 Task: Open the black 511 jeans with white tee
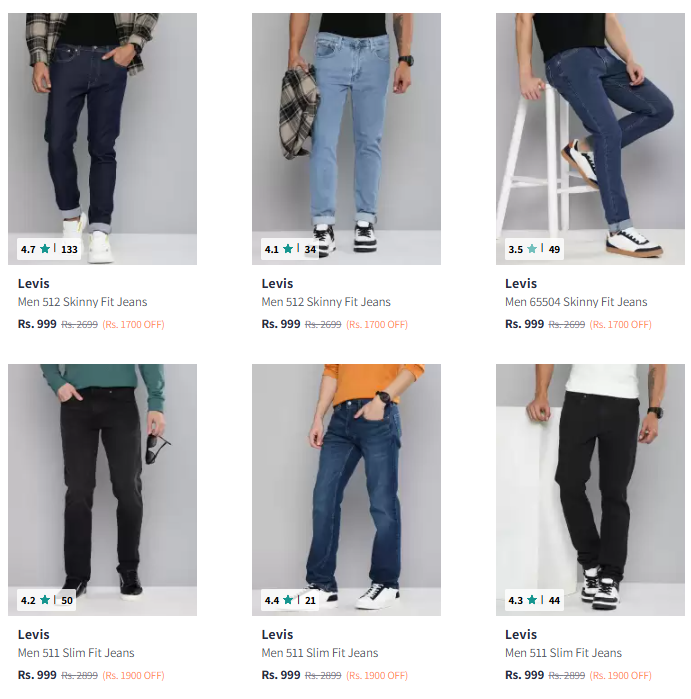[x=590, y=490]
